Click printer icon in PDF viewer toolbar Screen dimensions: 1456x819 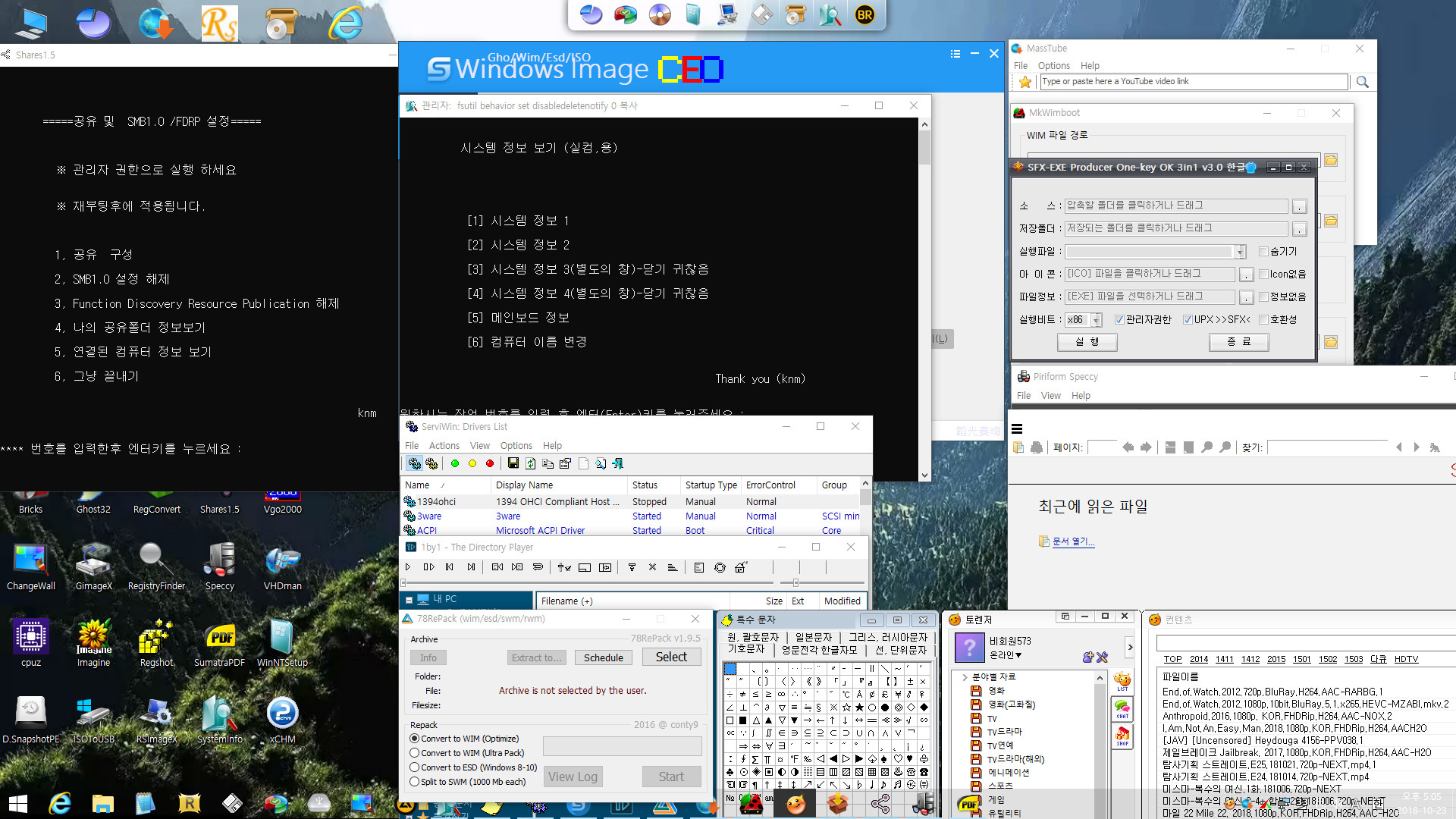pyautogui.click(x=1037, y=447)
